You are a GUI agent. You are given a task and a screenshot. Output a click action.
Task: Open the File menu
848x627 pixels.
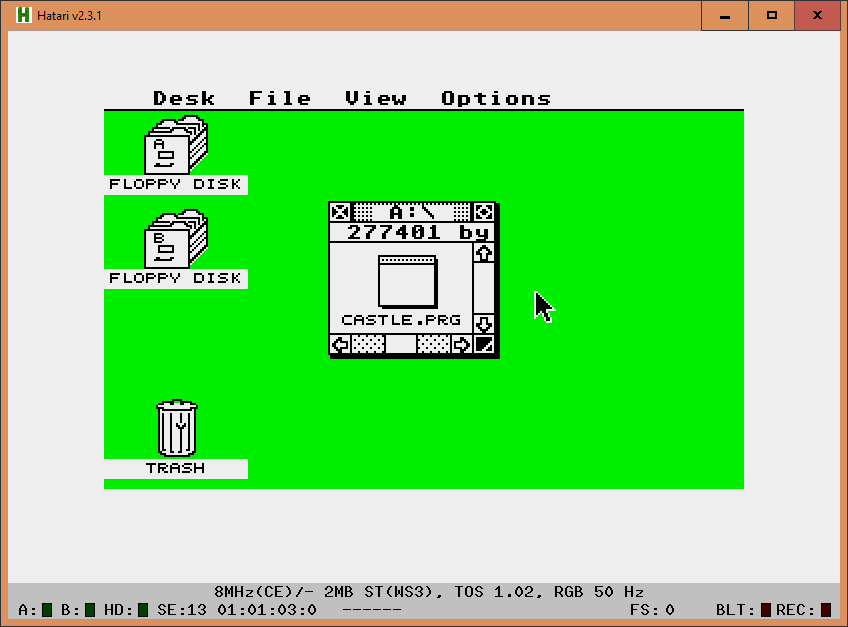point(280,98)
